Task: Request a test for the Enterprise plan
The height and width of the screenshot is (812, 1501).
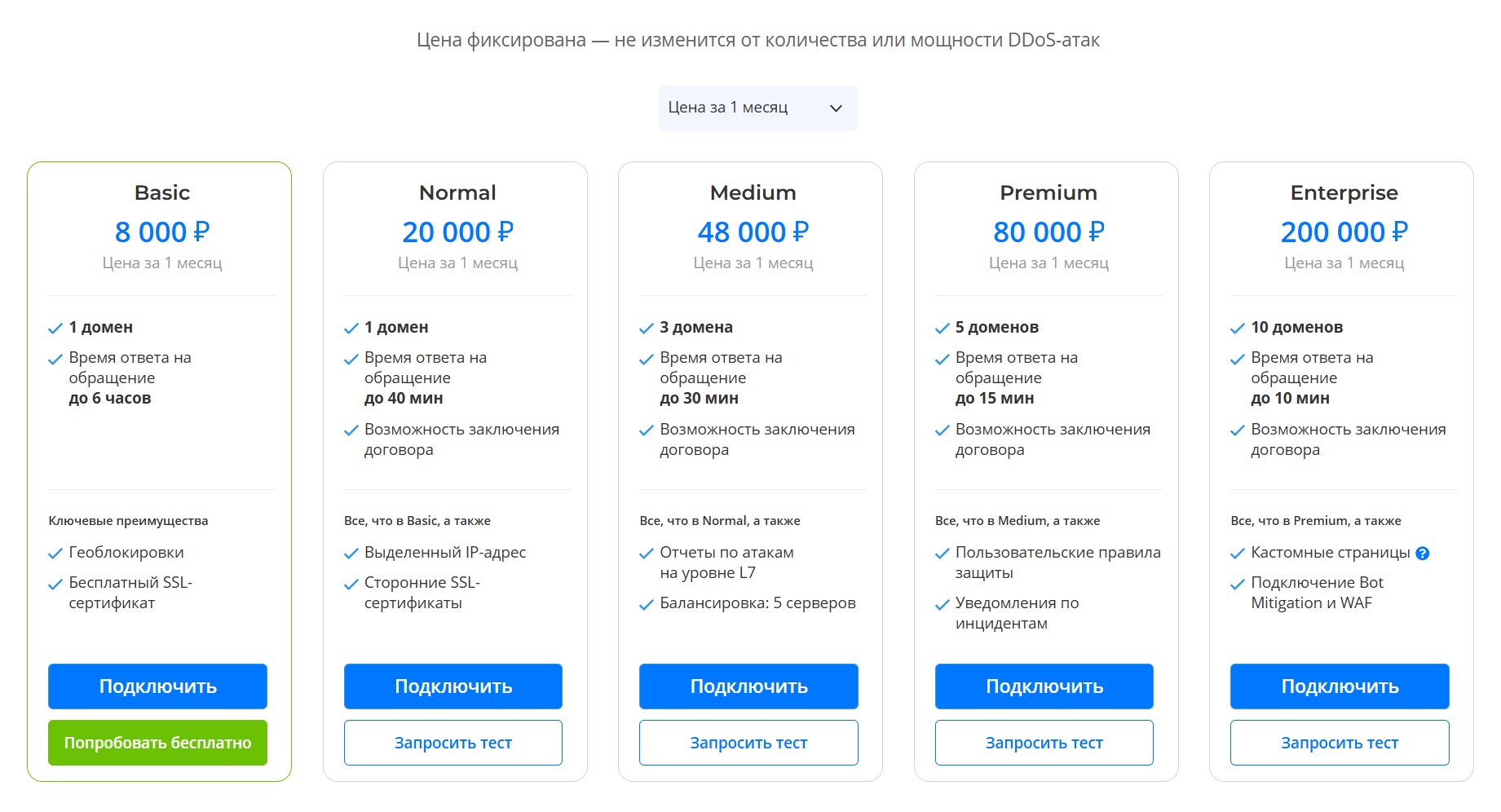Action: (1340, 743)
